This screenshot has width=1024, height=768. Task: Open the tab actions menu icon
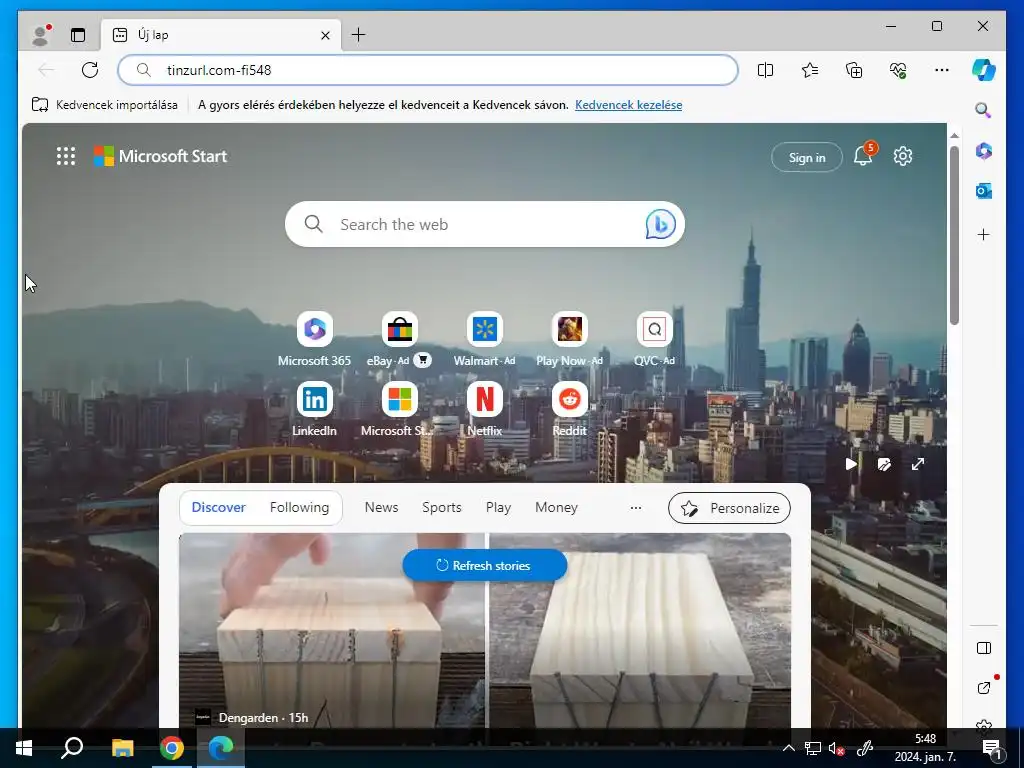(x=78, y=35)
